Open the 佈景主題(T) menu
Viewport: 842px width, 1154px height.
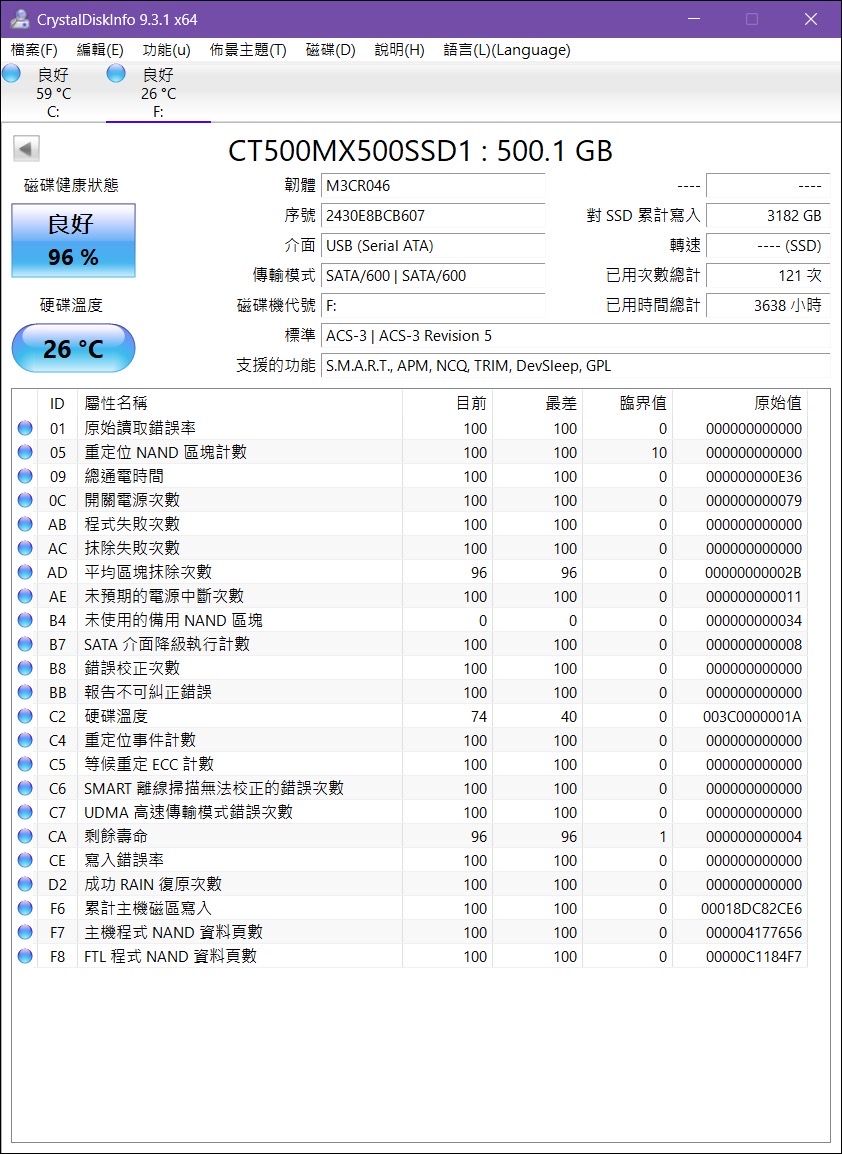pos(248,50)
